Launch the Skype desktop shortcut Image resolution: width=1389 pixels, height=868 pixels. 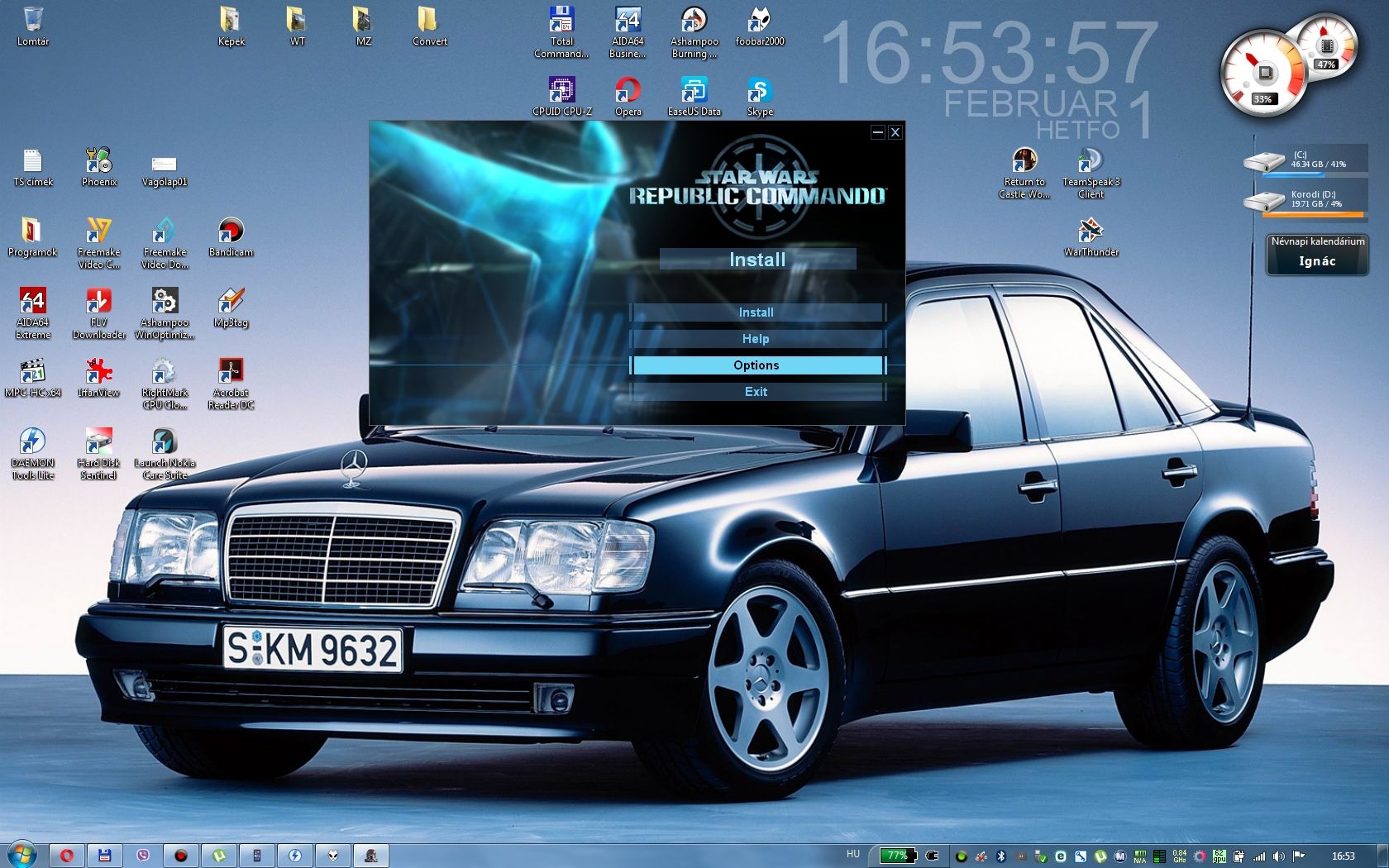[760, 97]
